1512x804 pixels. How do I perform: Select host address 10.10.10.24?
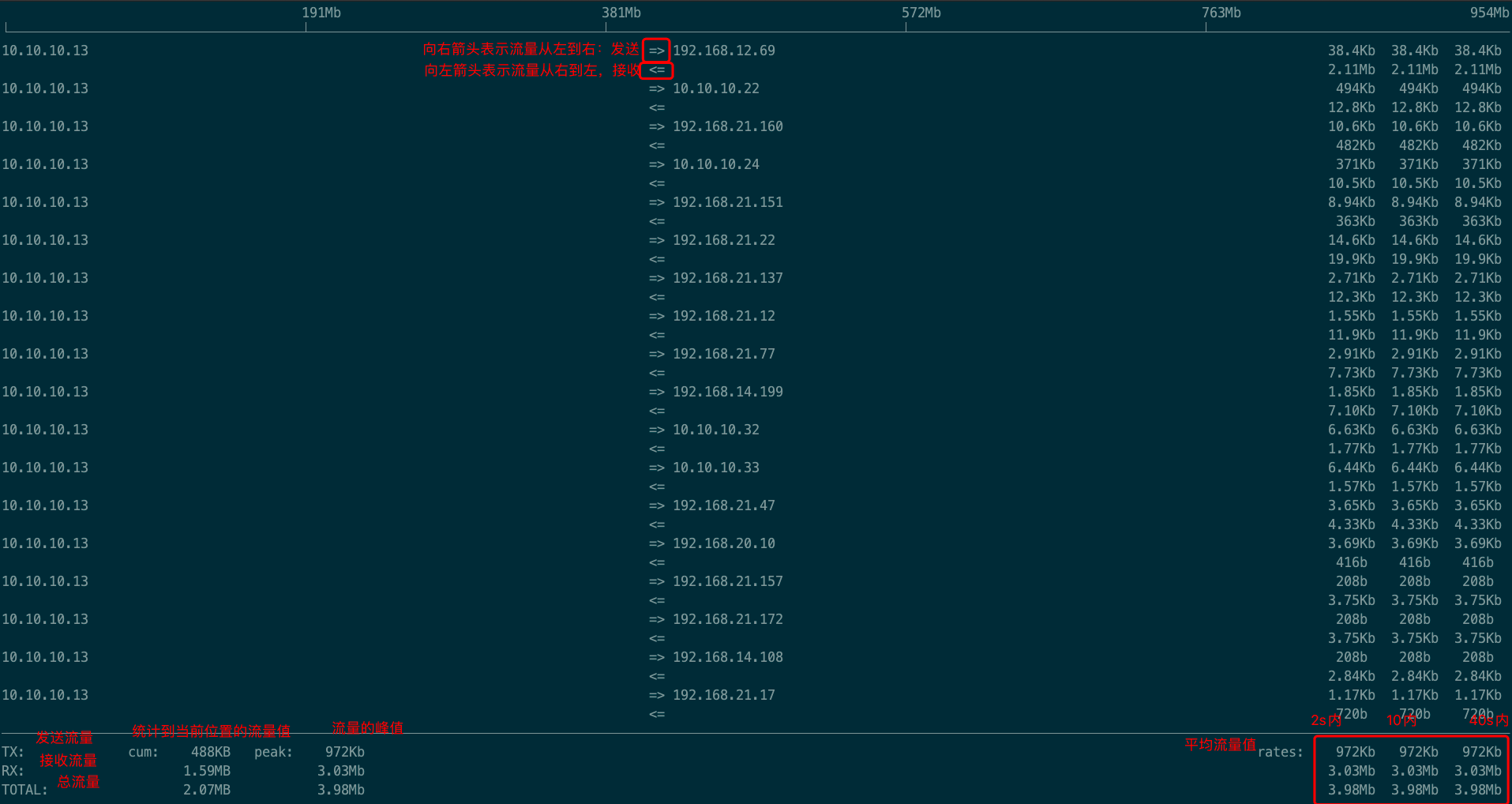click(x=715, y=164)
